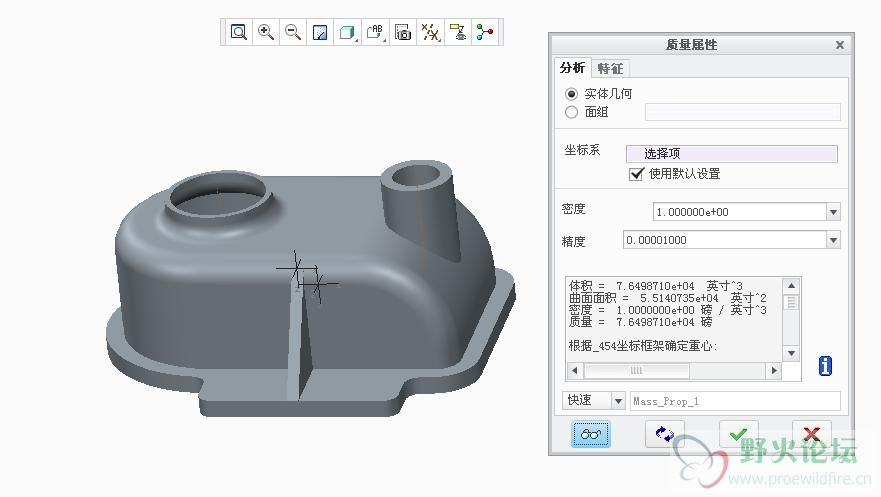Click the annotation display icon
The width and height of the screenshot is (881, 497).
[x=458, y=32]
